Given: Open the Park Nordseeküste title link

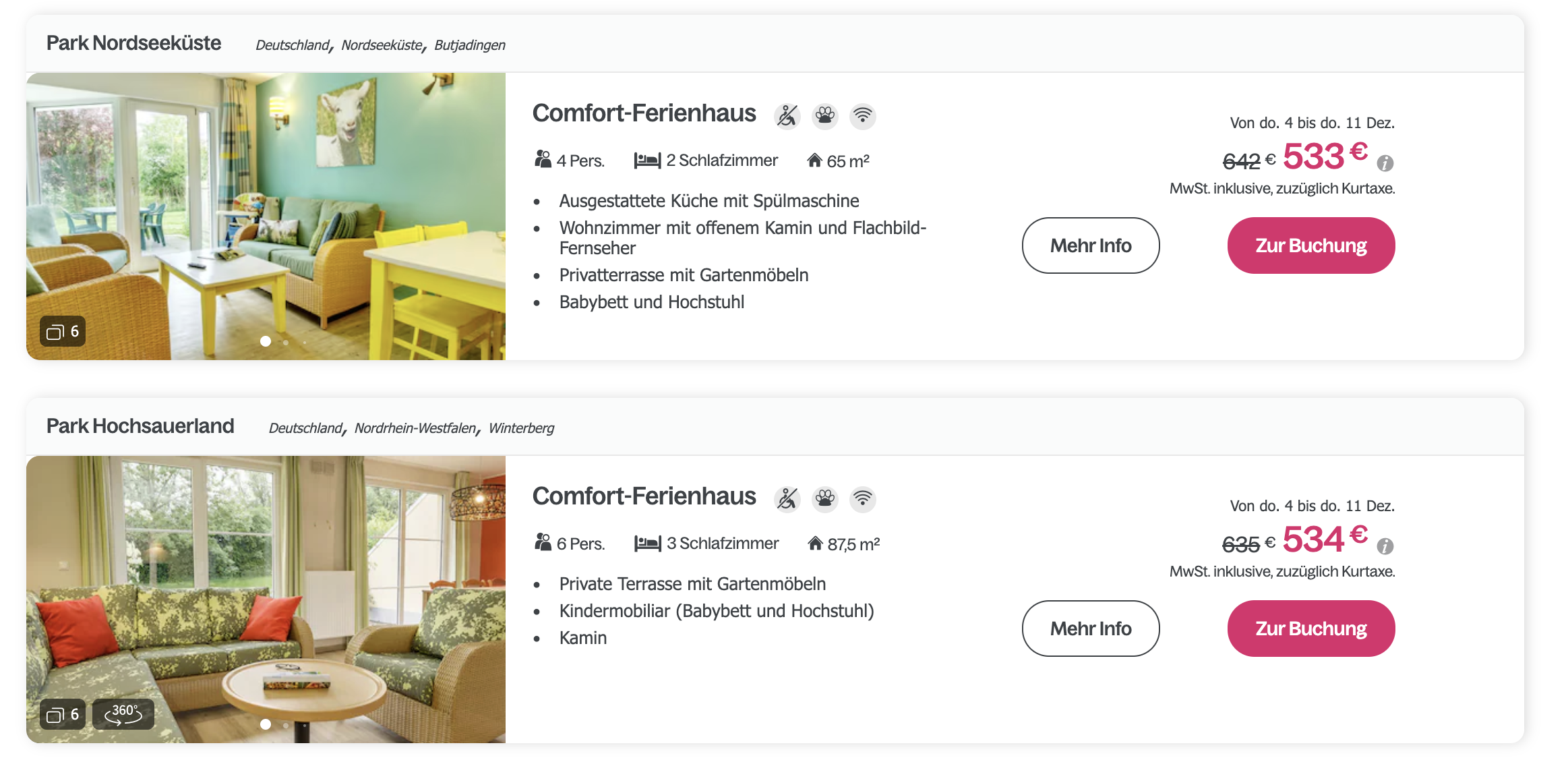Looking at the screenshot, I should (133, 43).
